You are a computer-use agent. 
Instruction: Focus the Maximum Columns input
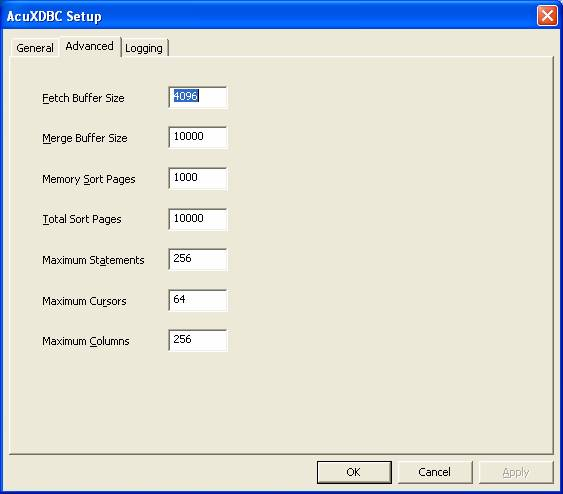tap(198, 340)
